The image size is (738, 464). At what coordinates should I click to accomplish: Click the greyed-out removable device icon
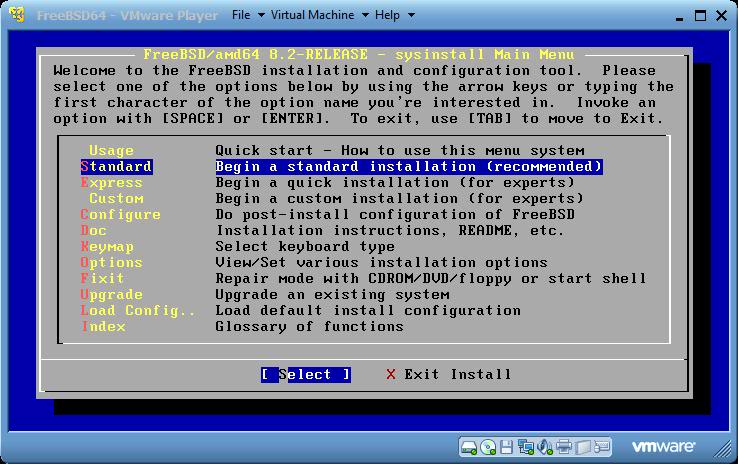583,447
